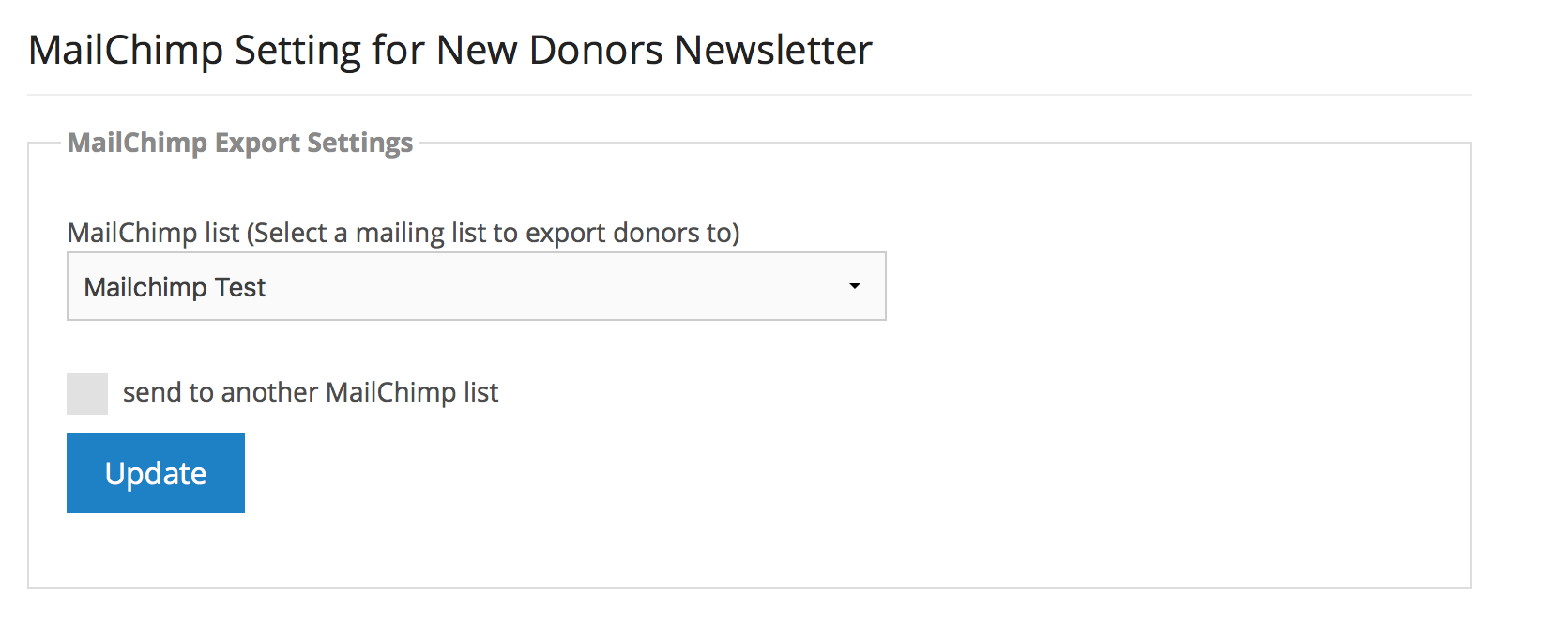The image size is (1568, 623).
Task: Click the "MailChimp Setting for New Donors Newsletter" heading
Action: (449, 50)
